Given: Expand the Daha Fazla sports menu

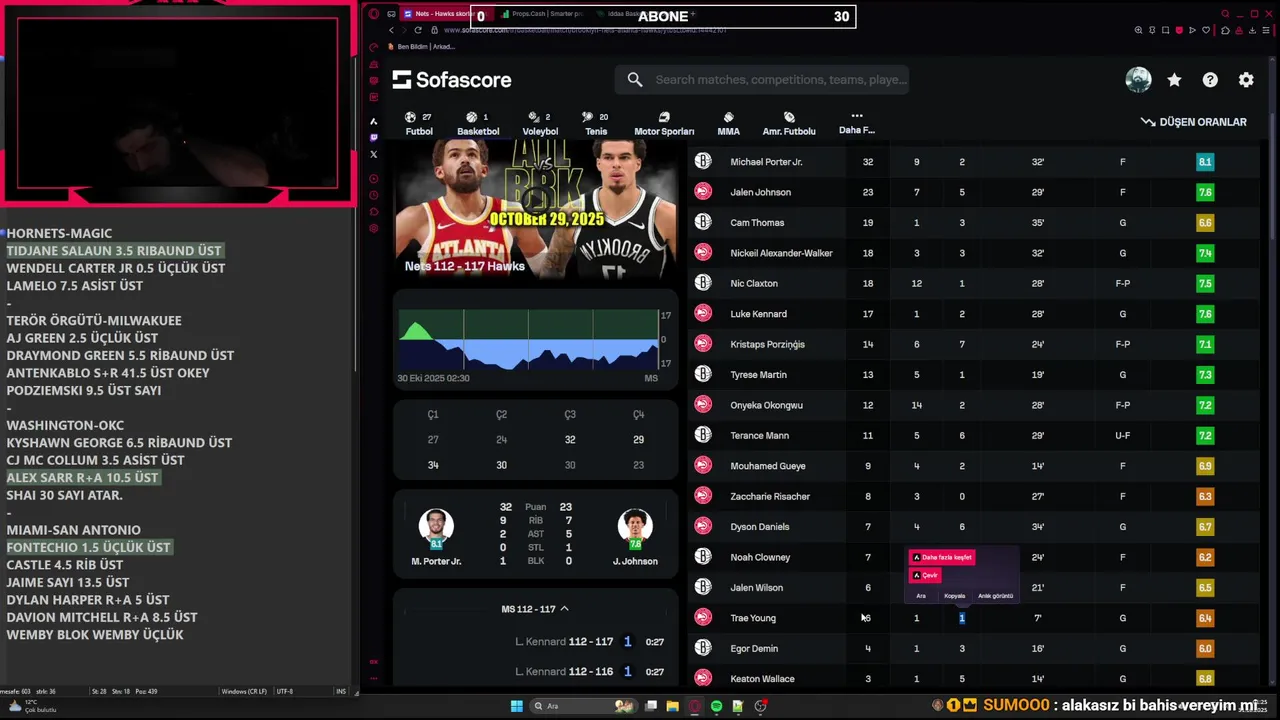Looking at the screenshot, I should point(856,123).
